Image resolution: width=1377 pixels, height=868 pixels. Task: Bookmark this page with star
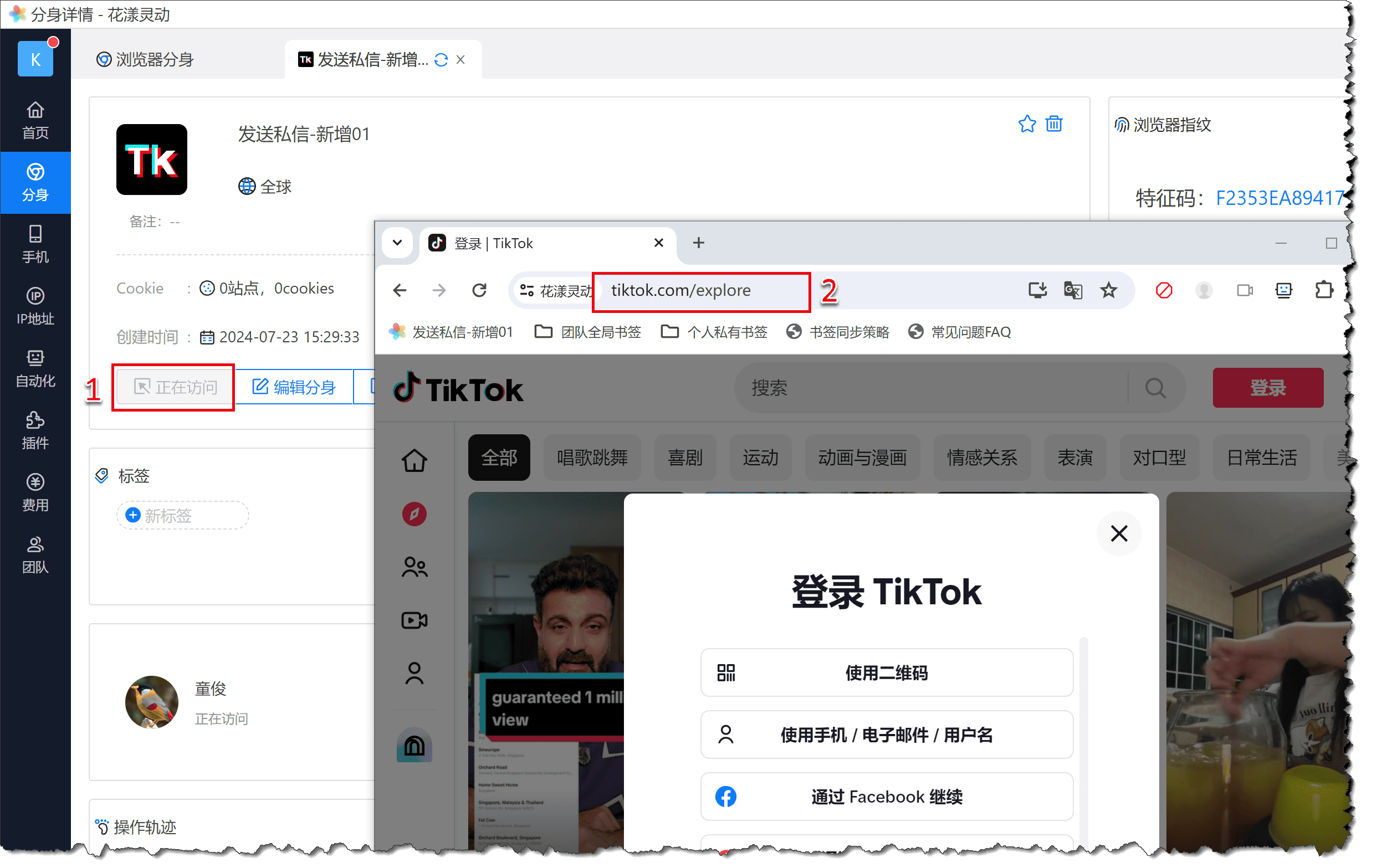pos(1109,290)
